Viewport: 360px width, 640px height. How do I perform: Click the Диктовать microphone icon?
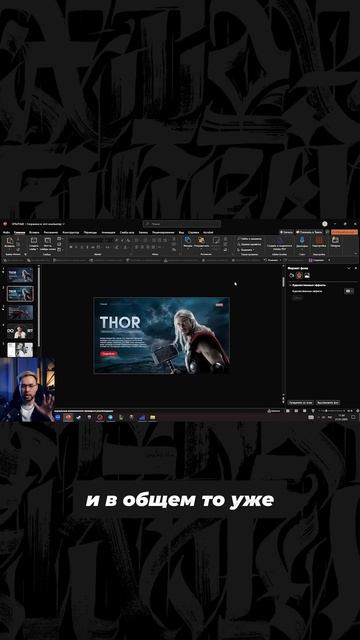coord(302,240)
